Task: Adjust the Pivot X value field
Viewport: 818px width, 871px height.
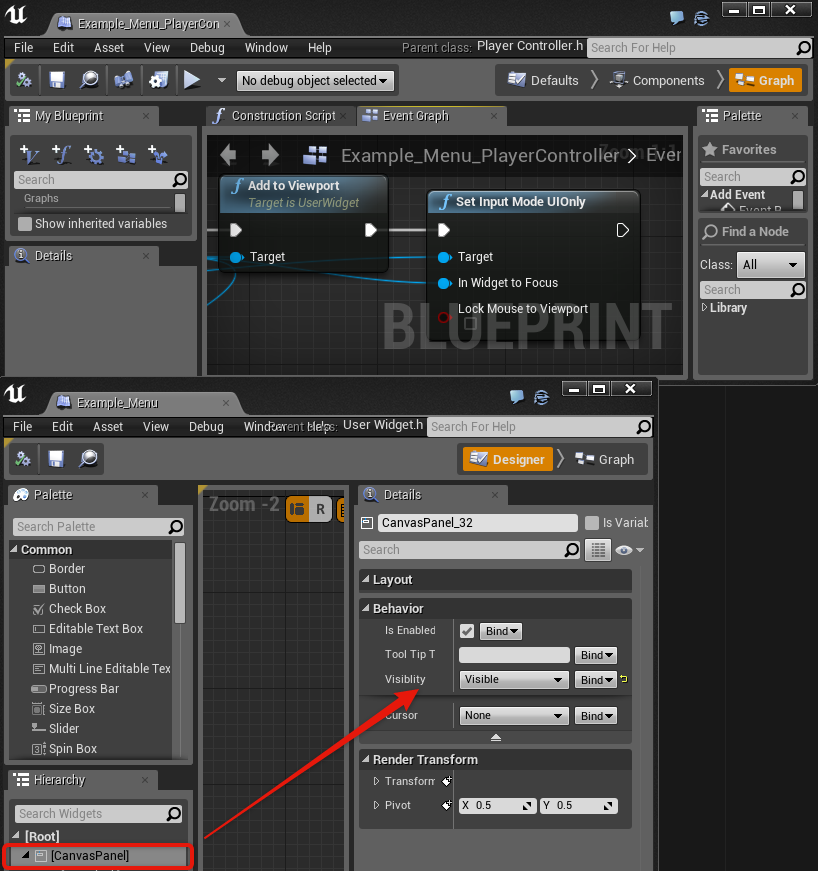Action: coord(497,805)
